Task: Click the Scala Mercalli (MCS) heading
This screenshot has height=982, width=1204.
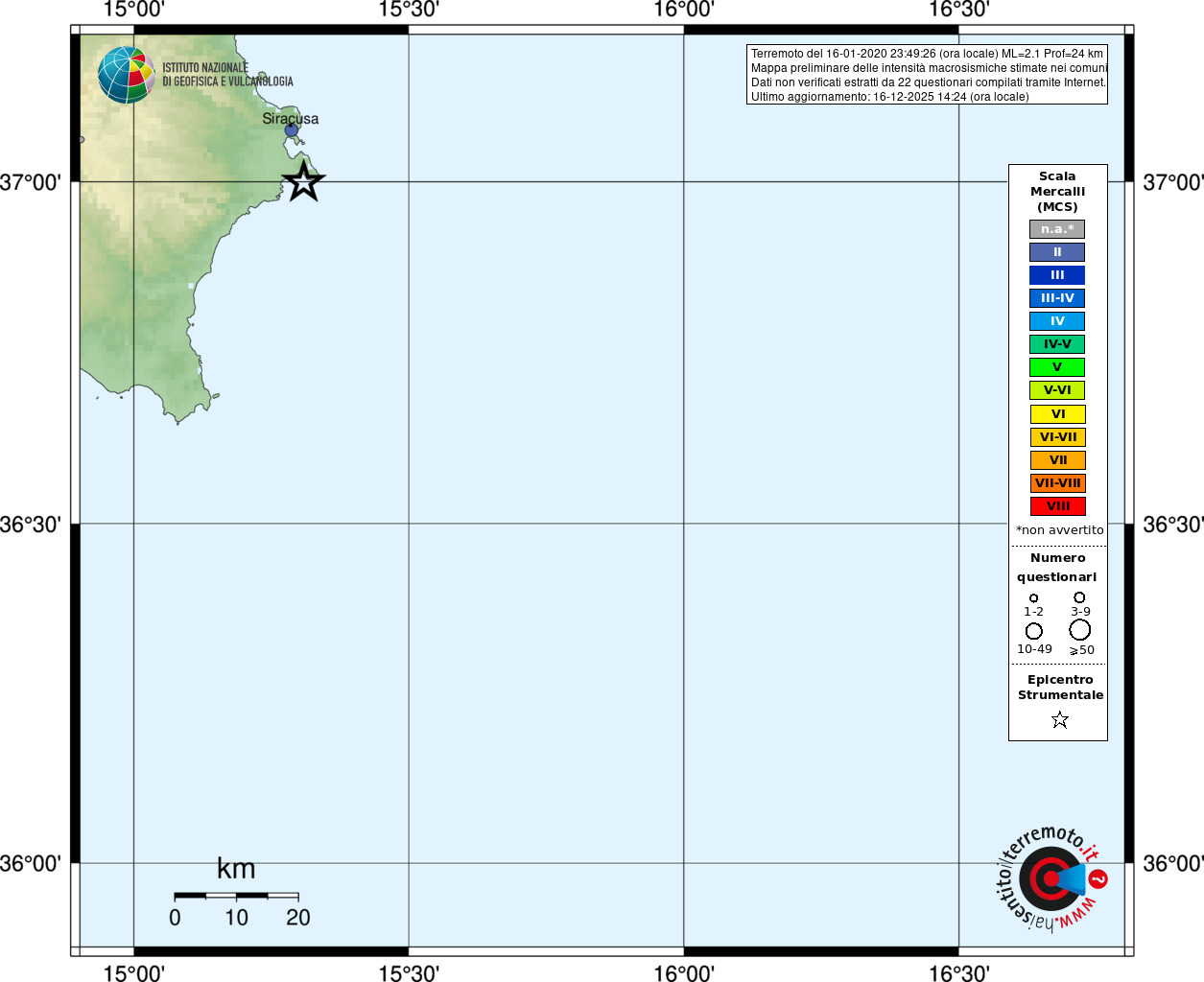Action: point(1057,192)
